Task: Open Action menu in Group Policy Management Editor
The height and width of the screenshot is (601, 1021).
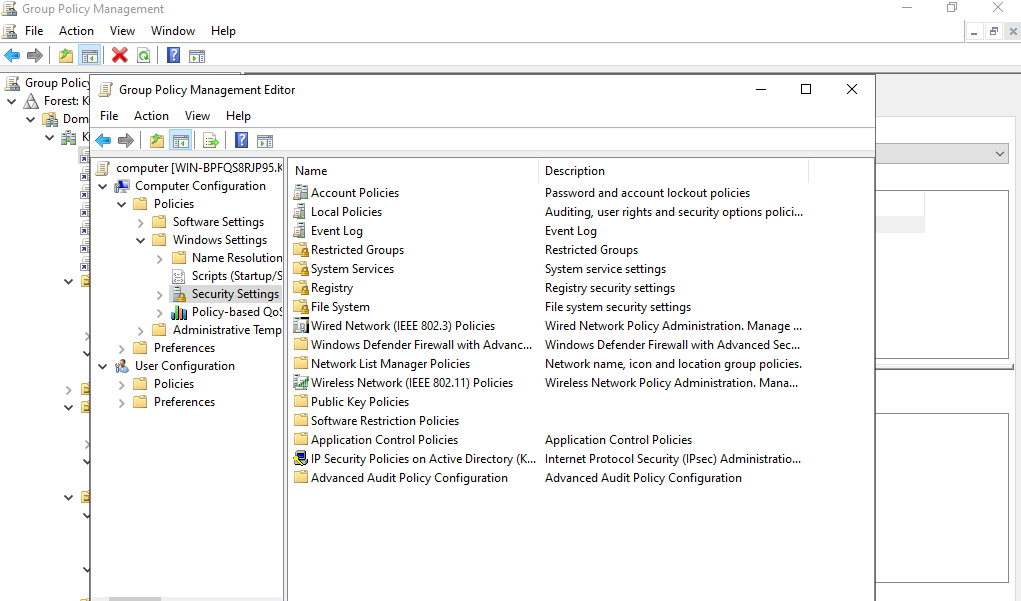Action: [x=151, y=116]
